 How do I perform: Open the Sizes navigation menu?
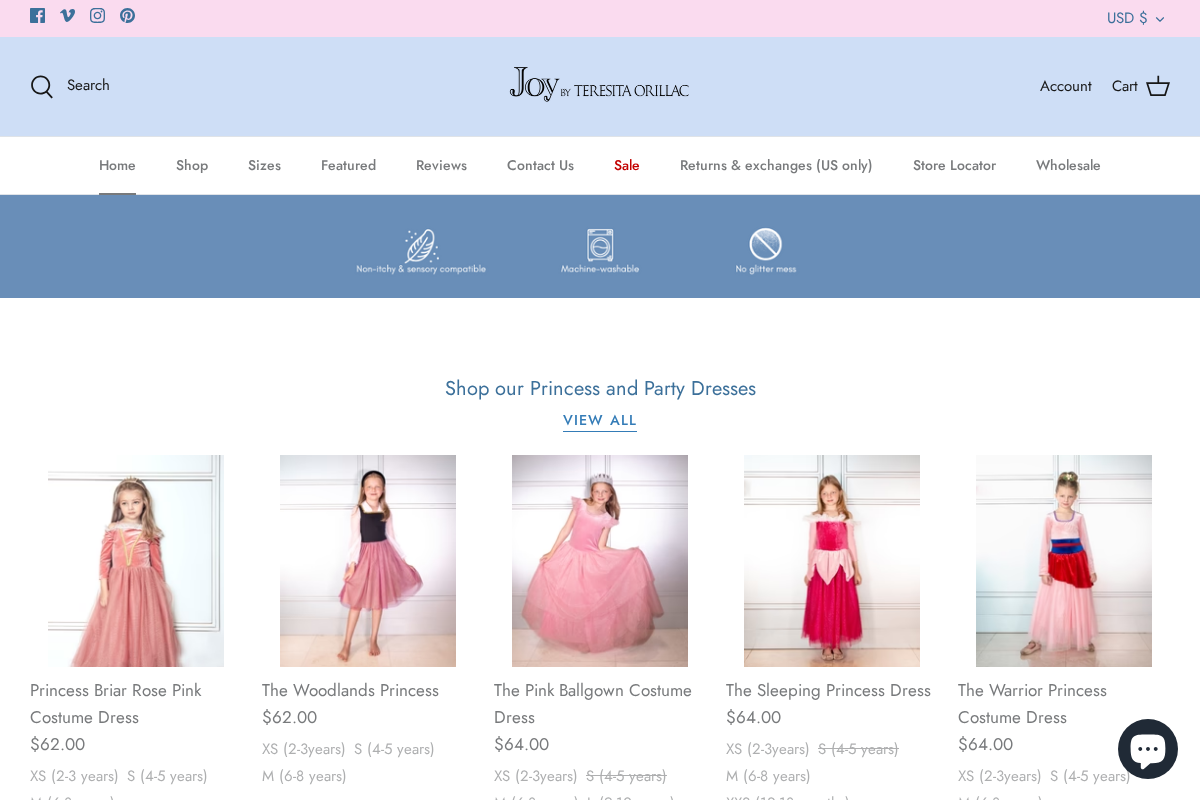264,165
